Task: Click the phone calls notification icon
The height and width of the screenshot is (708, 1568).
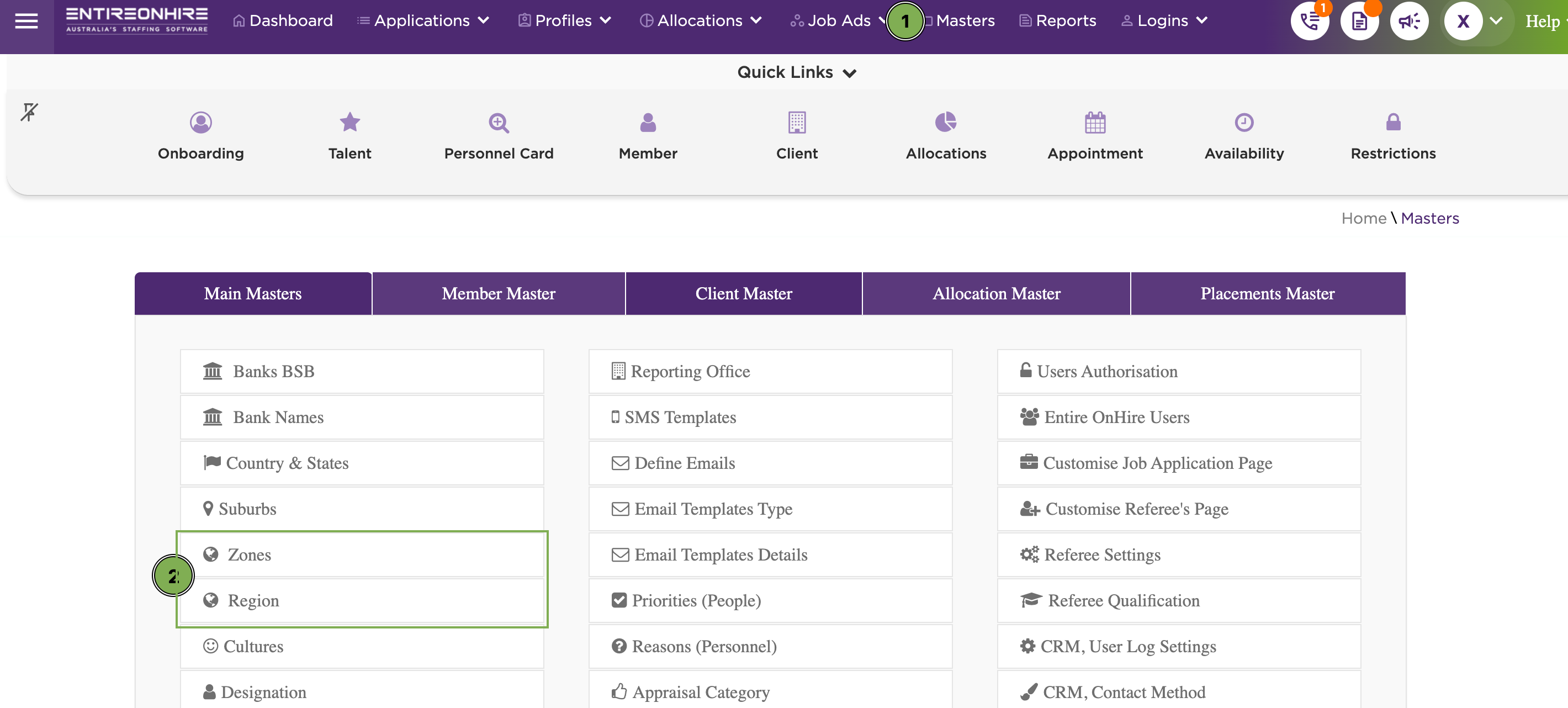Action: [x=1309, y=22]
